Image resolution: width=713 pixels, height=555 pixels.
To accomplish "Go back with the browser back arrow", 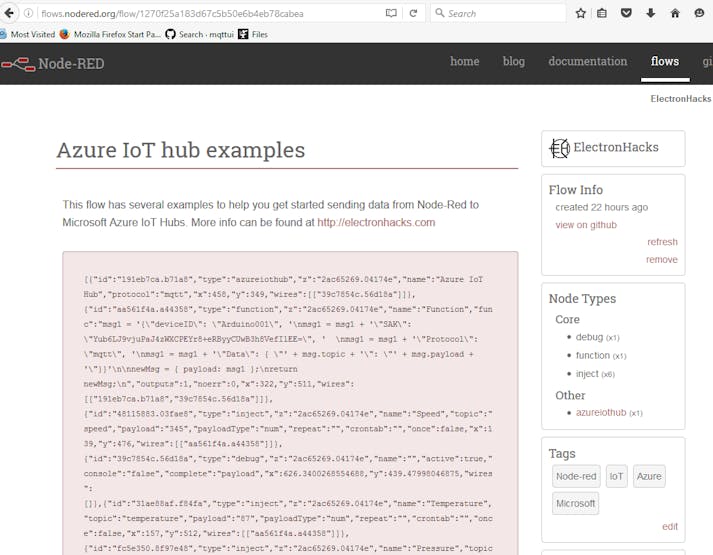I will point(8,13).
